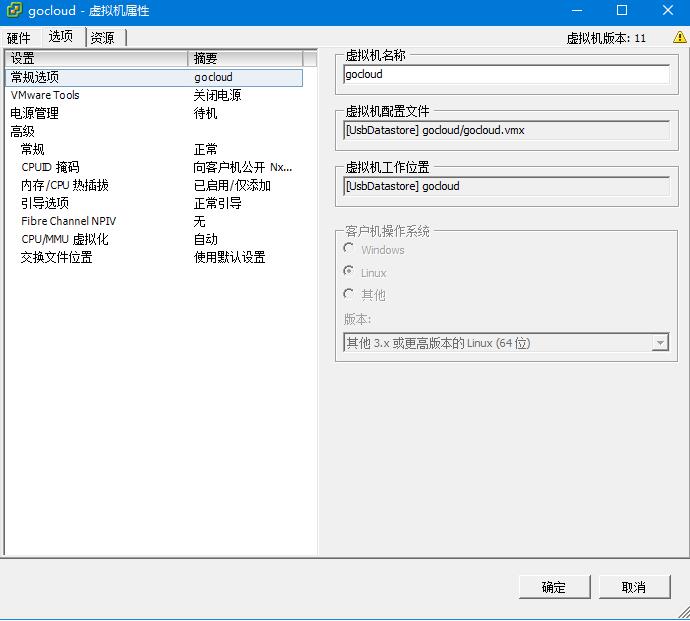
Task: Click the 虚拟机配置文件 path field
Action: (506, 130)
